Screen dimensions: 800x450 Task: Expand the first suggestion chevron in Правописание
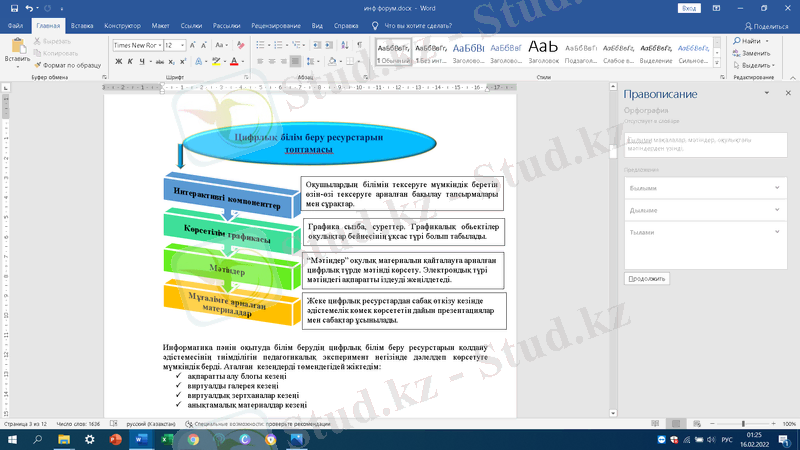[776, 188]
